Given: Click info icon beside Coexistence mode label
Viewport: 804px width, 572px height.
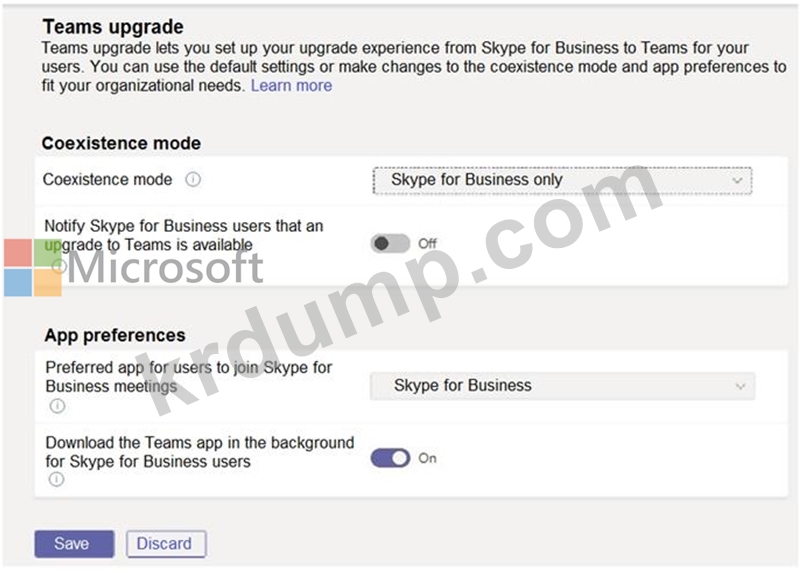Looking at the screenshot, I should tap(193, 180).
